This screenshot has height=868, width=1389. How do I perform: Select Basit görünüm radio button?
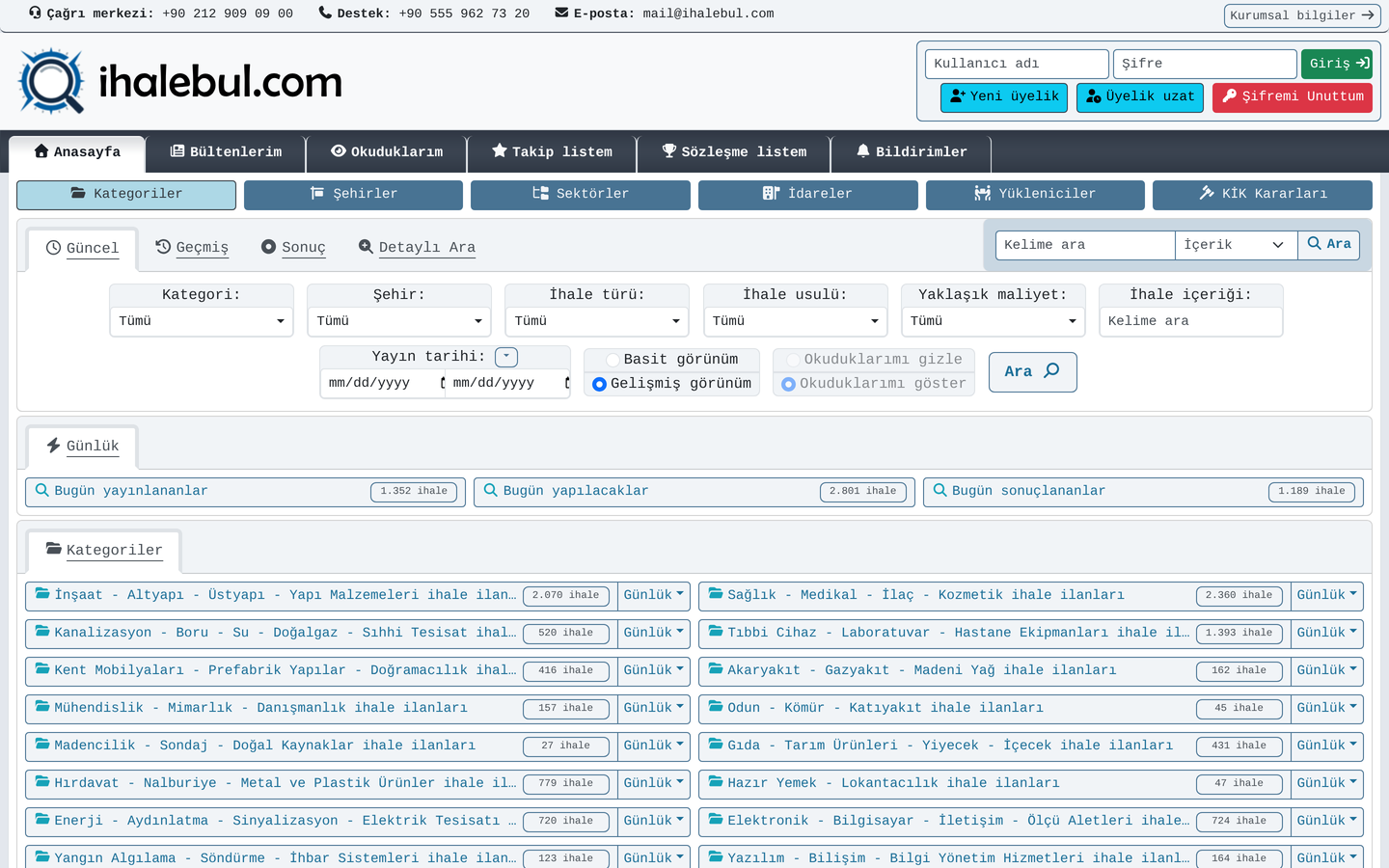click(613, 360)
